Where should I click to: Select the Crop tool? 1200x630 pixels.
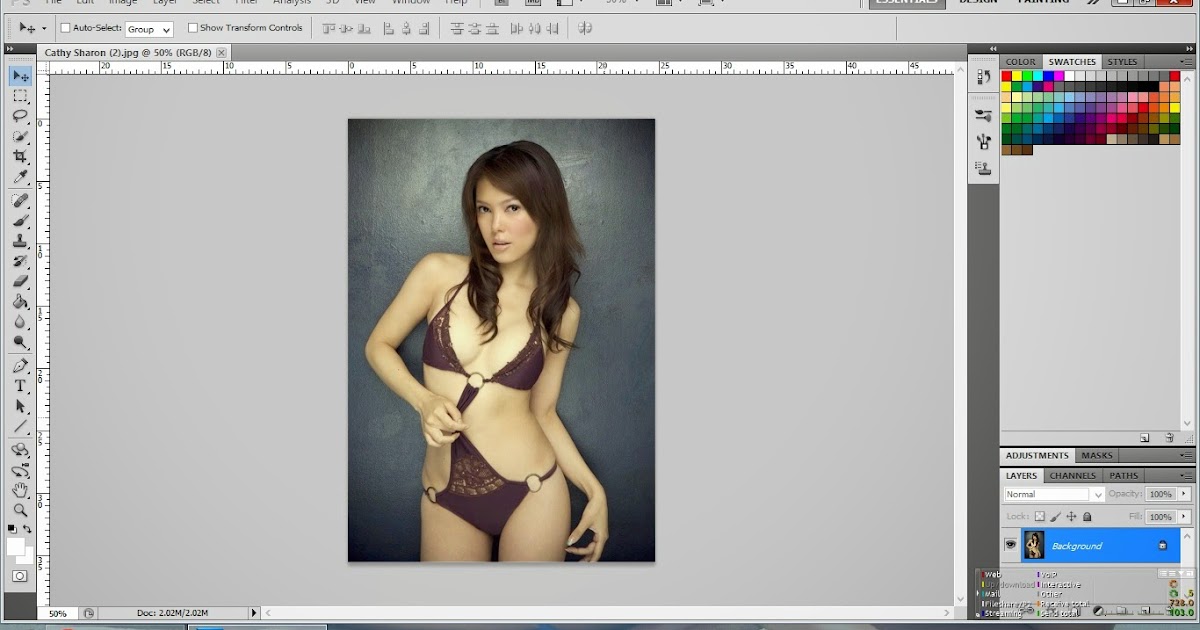[x=20, y=157]
